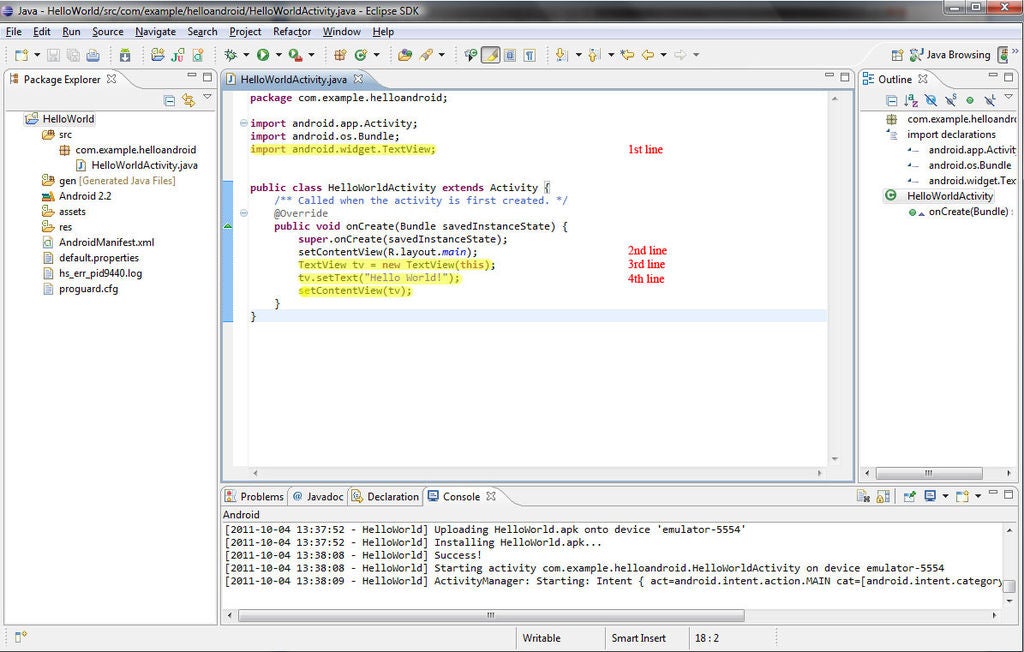Open Package Explorer view menu triangle

pos(207,98)
